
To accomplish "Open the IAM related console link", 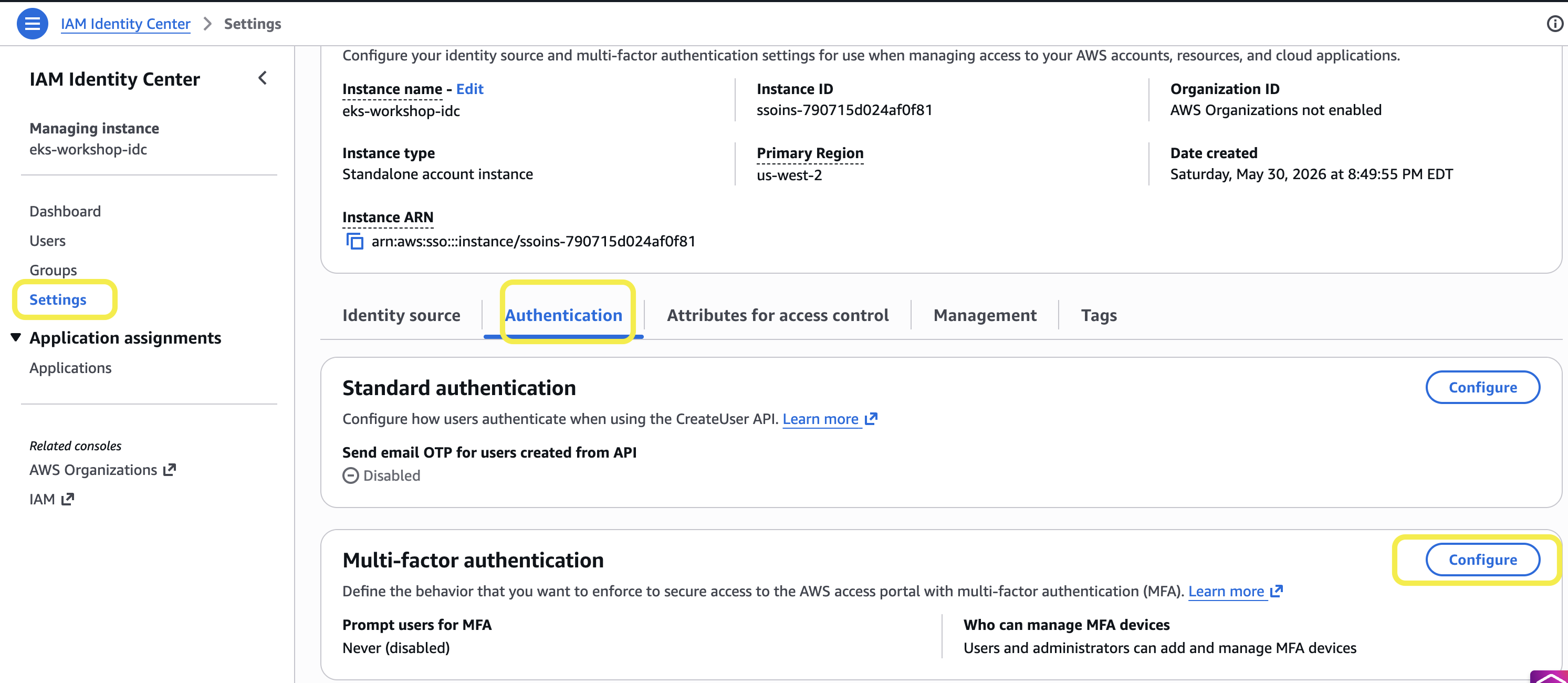I will 52,499.
